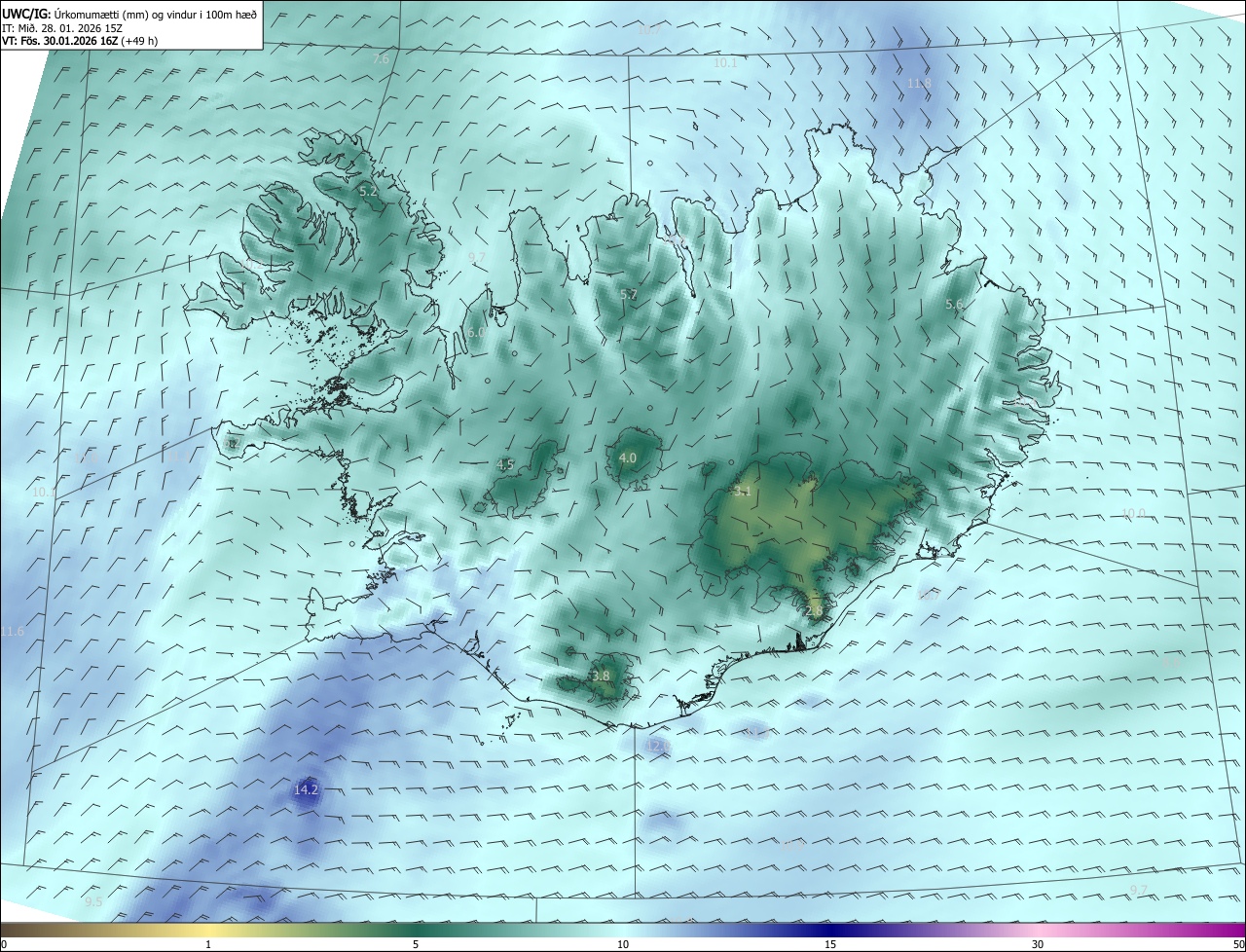Click the '4.0' value on the central glacier
1246x952 pixels.
click(628, 458)
